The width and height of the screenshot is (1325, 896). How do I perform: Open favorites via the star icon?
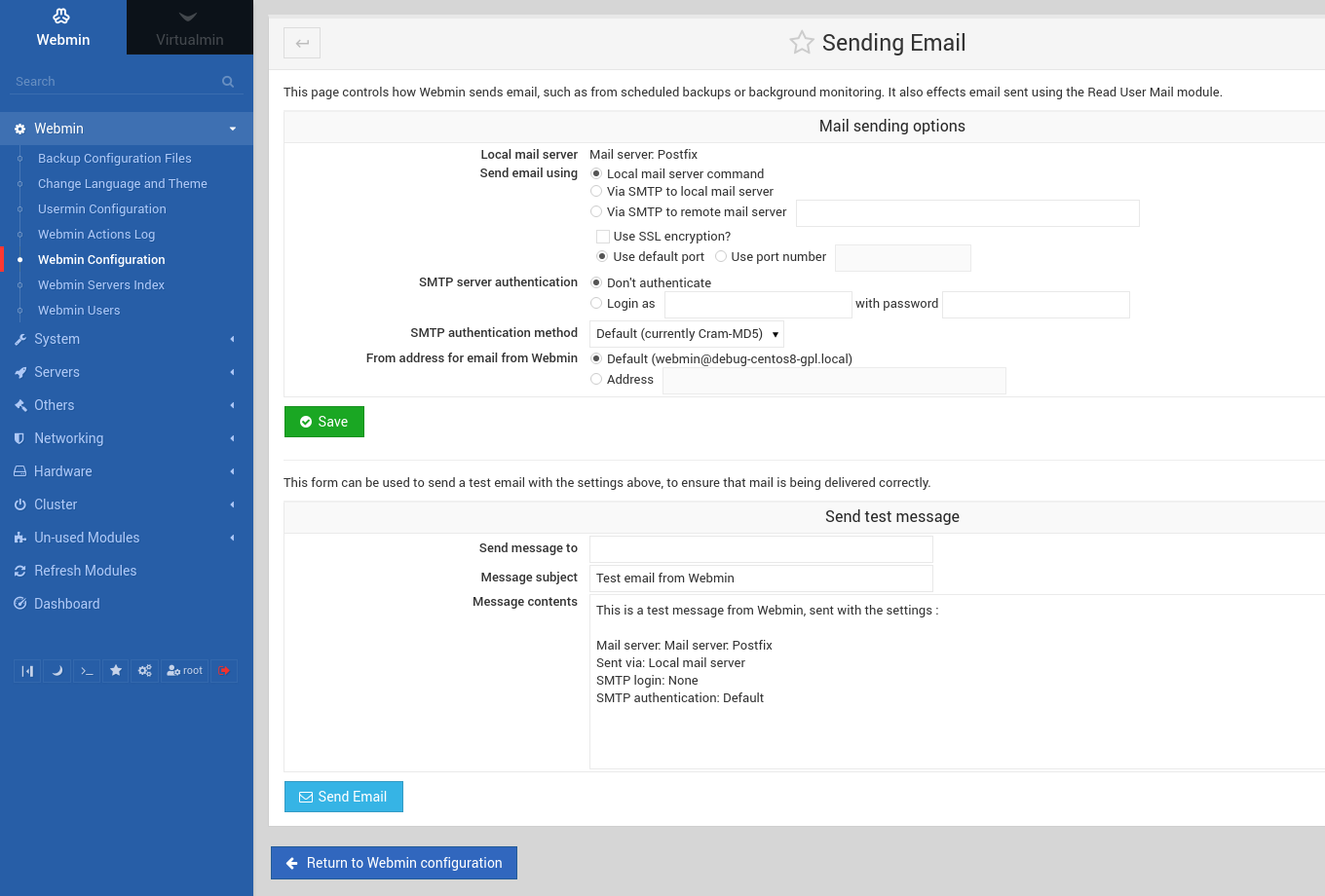tap(115, 670)
